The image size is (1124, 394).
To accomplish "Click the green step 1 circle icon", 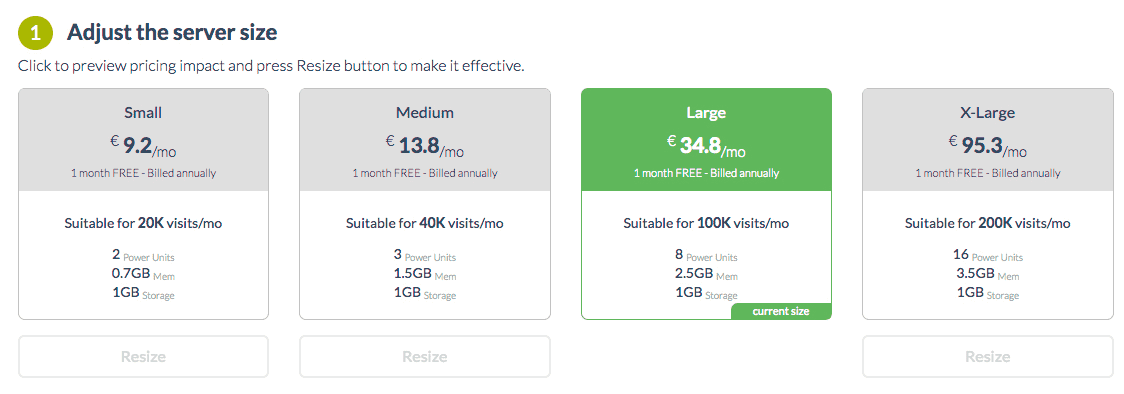I will coord(35,33).
